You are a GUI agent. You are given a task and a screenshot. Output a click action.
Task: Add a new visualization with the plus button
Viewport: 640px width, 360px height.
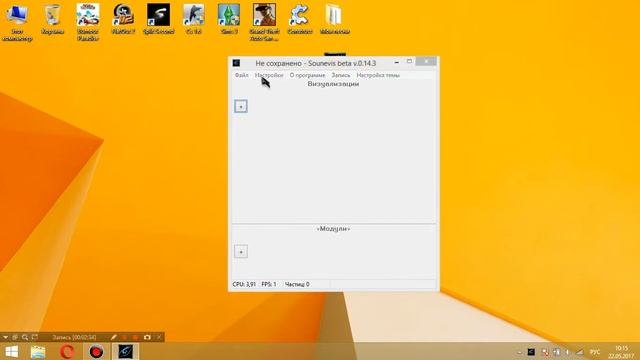[241, 107]
